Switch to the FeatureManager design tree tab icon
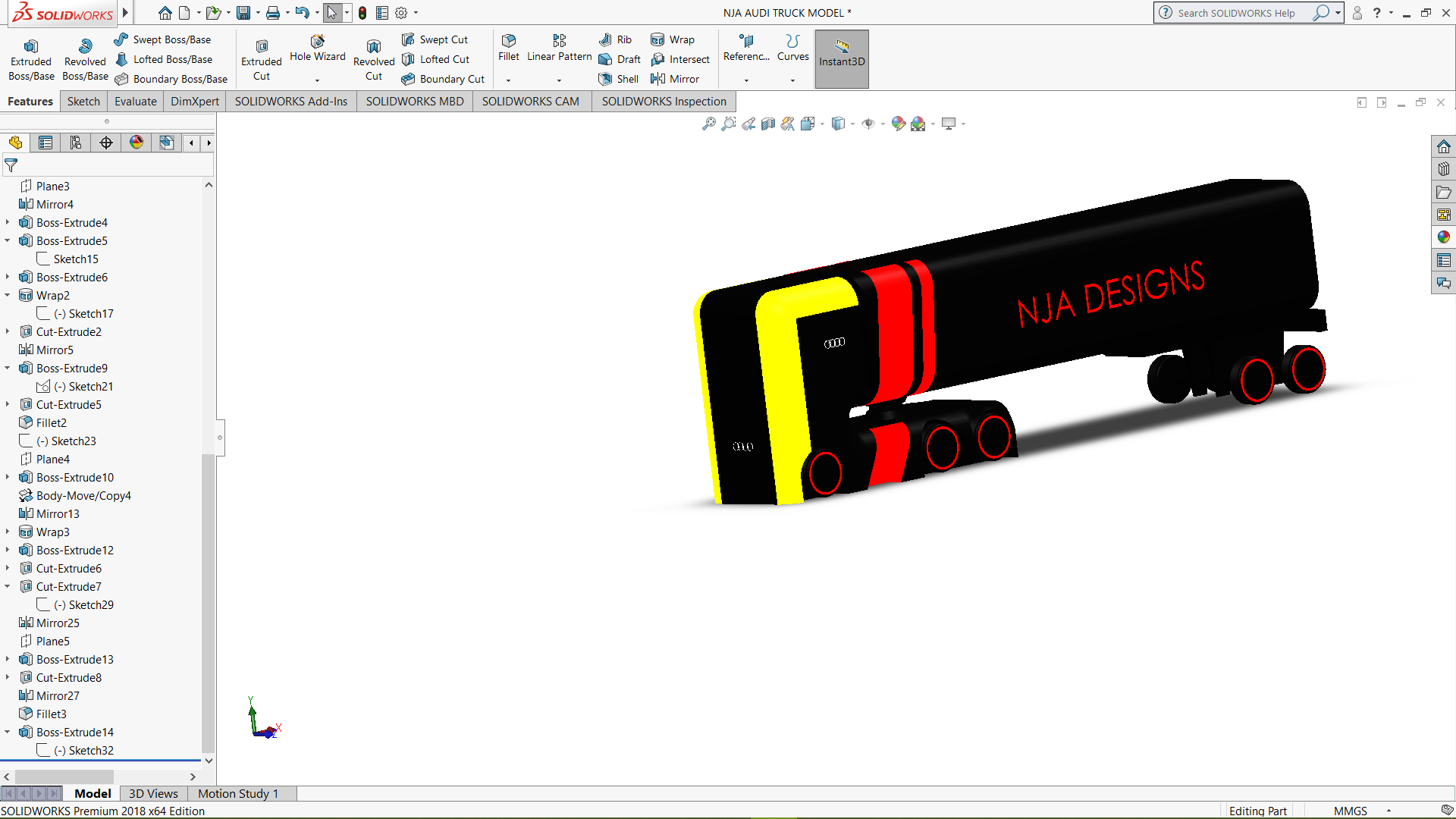This screenshot has height=819, width=1456. (15, 143)
